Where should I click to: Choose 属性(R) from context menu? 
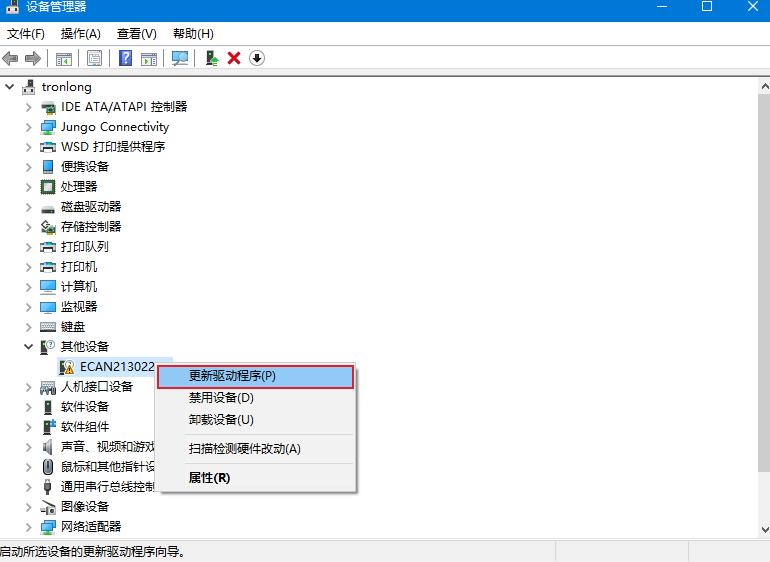[255, 478]
